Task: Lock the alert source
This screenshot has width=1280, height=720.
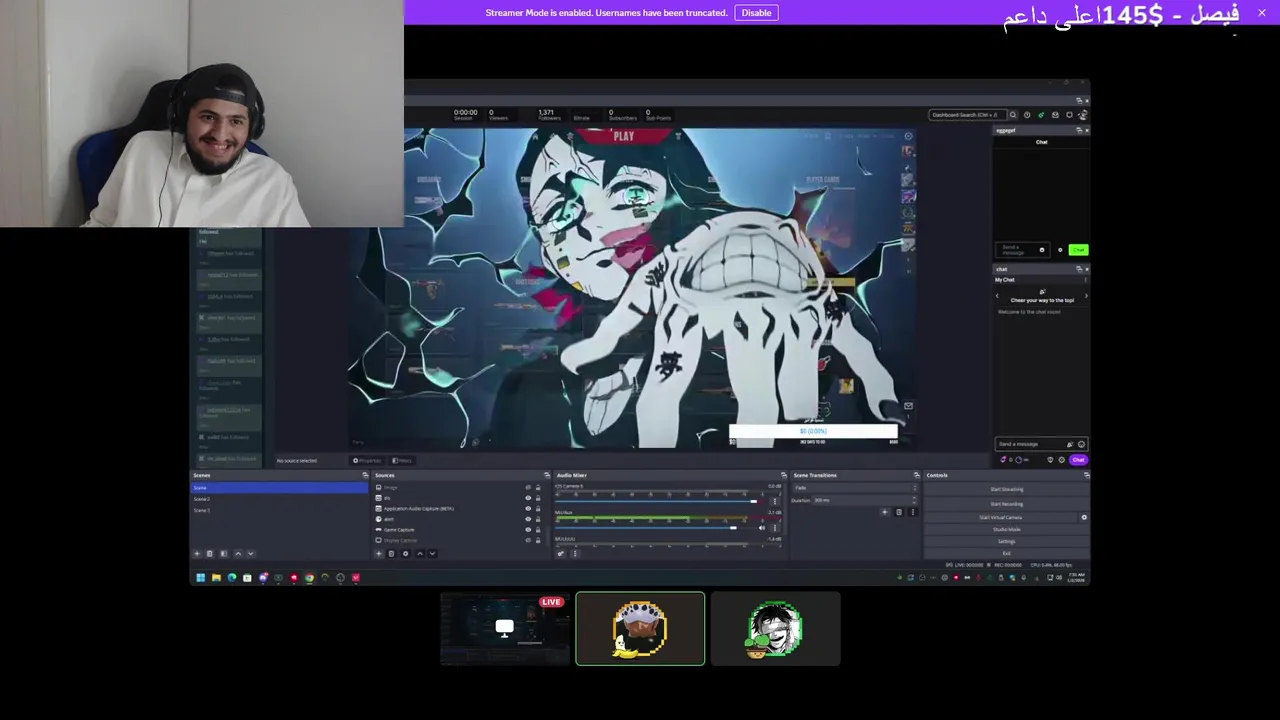Action: [538, 519]
